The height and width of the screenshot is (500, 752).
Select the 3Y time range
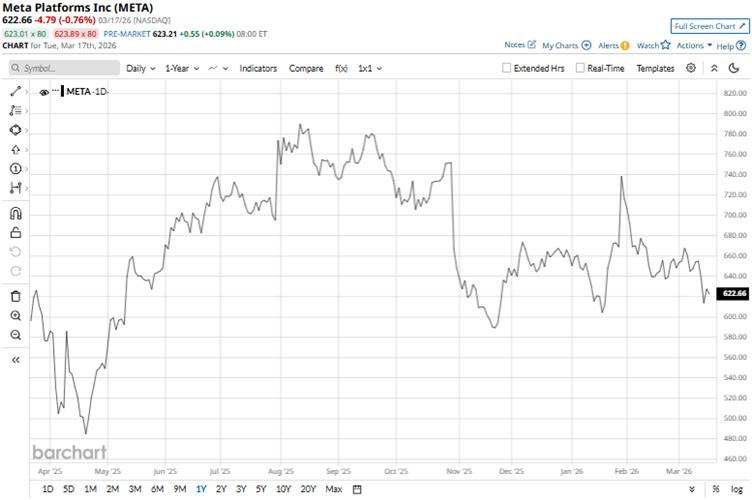(x=241, y=489)
